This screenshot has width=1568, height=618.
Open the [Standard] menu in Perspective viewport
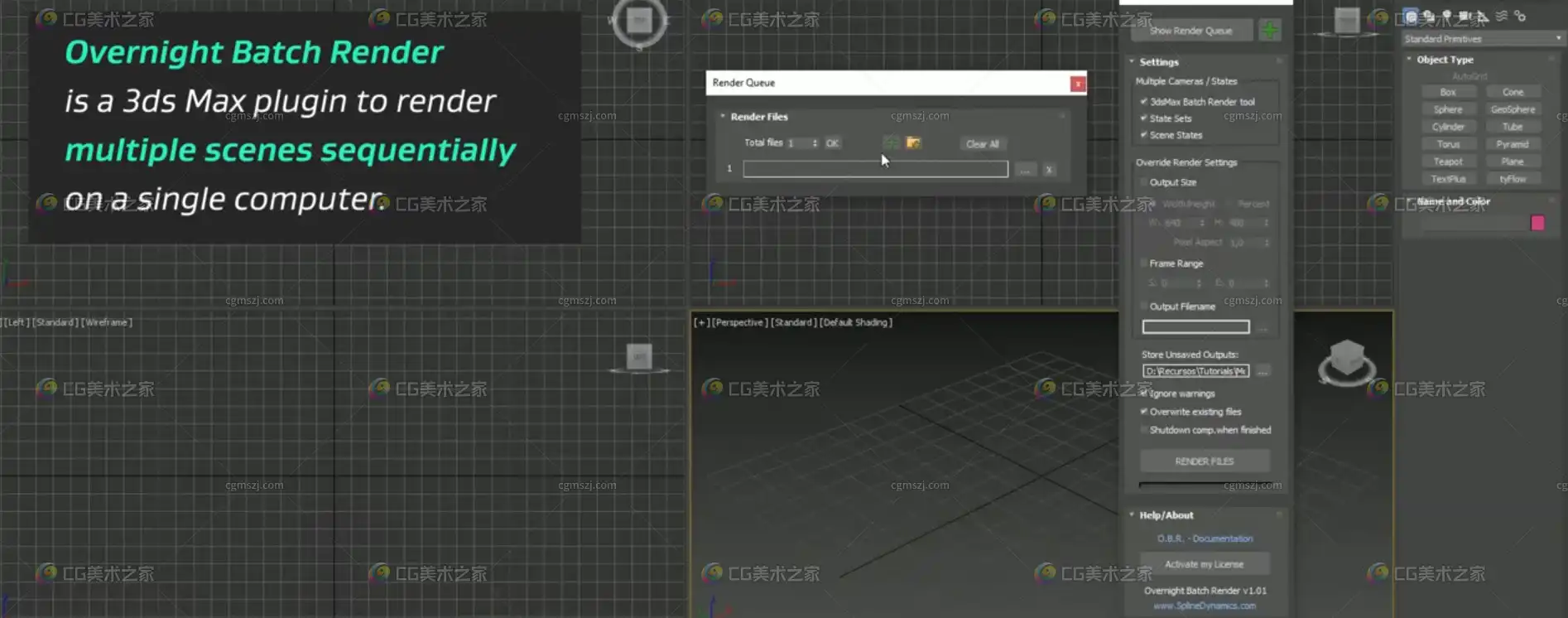click(x=794, y=322)
